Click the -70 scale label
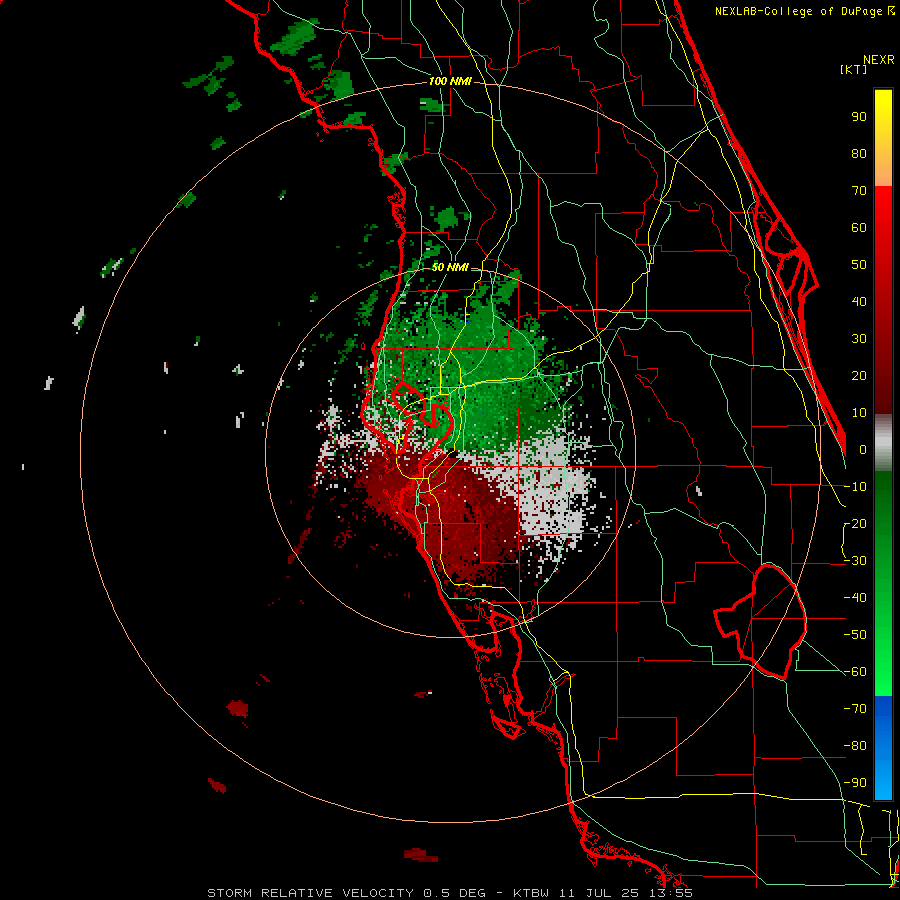Screen dimensions: 900x900 pos(855,709)
